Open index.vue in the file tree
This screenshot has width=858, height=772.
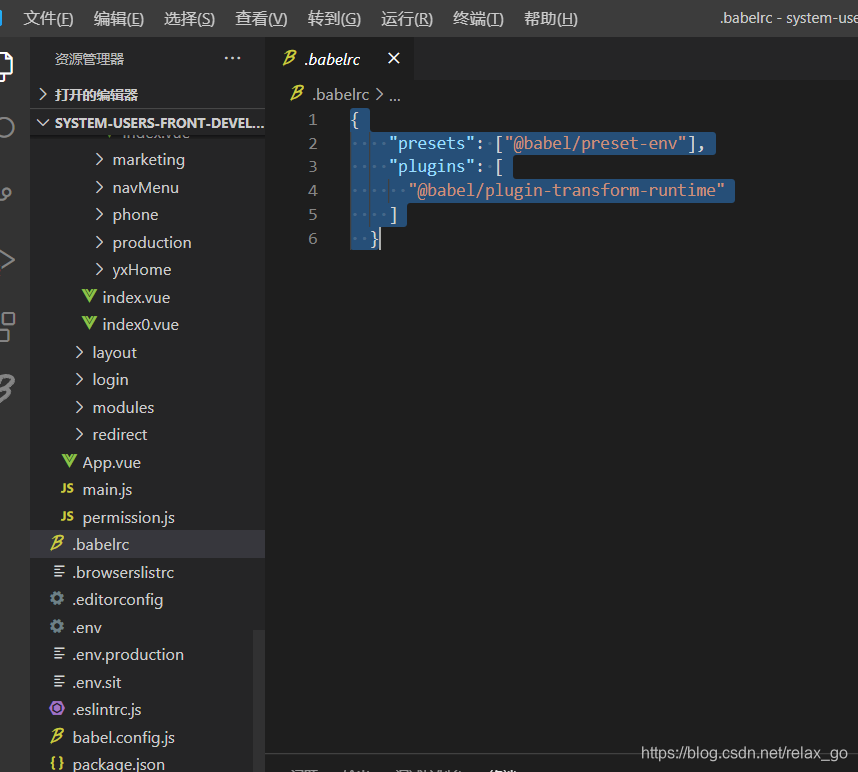tap(136, 297)
